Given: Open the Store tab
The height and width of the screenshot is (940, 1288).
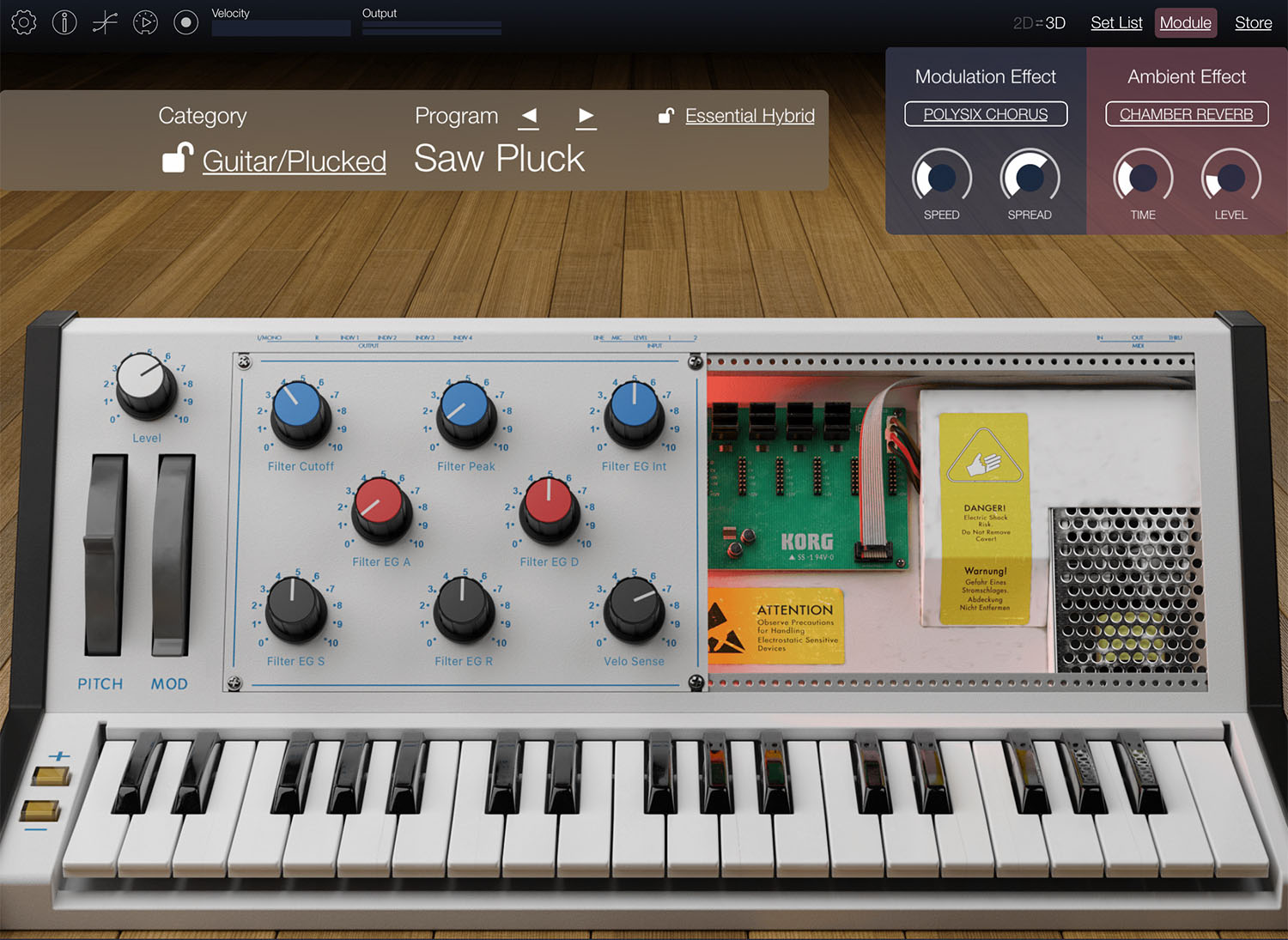Looking at the screenshot, I should pyautogui.click(x=1253, y=22).
